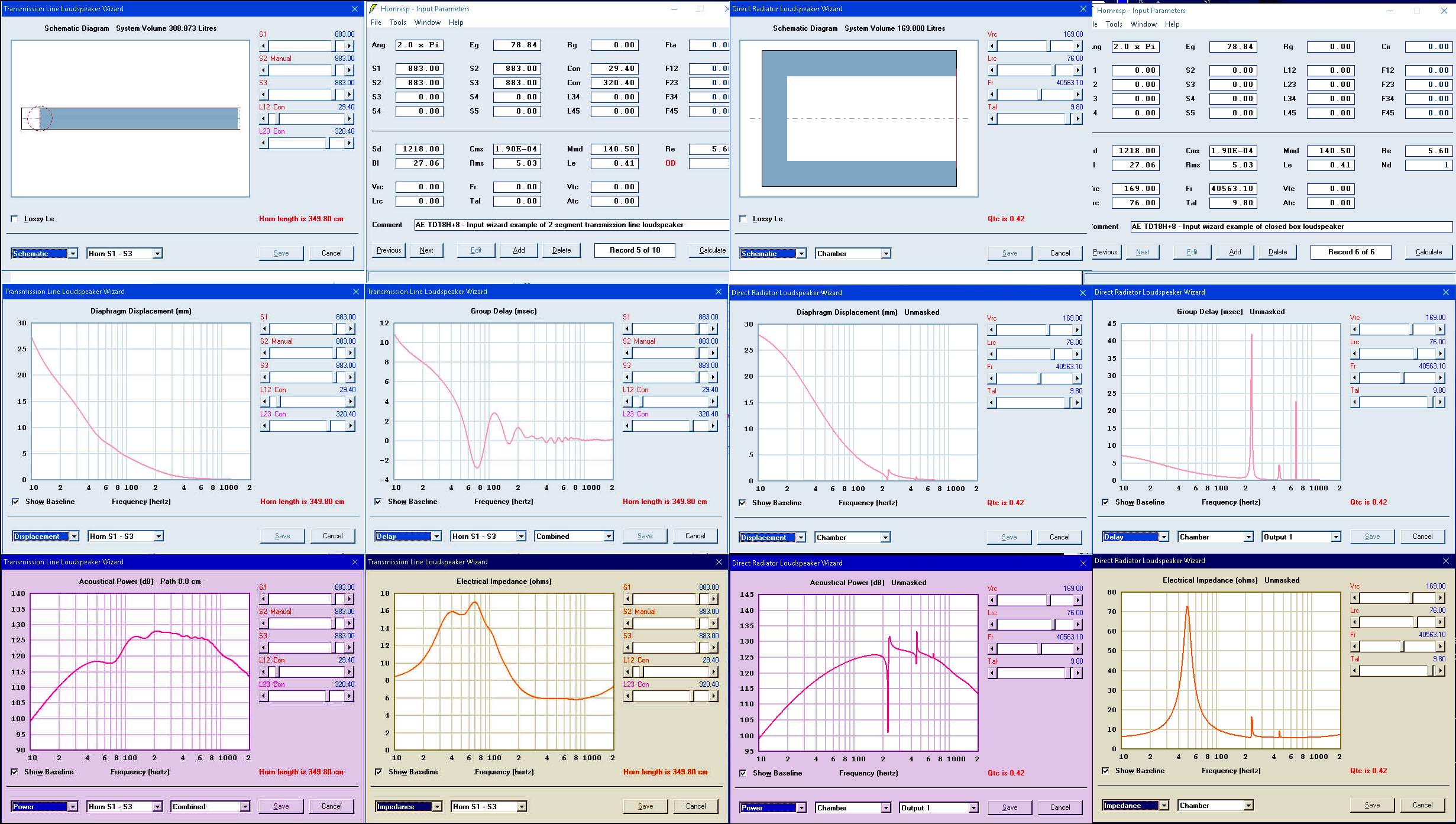Viewport: 1456px width, 824px height.
Task: Click L12 Con left arrow in the Transmission Line Schematic window
Action: pyautogui.click(x=264, y=118)
